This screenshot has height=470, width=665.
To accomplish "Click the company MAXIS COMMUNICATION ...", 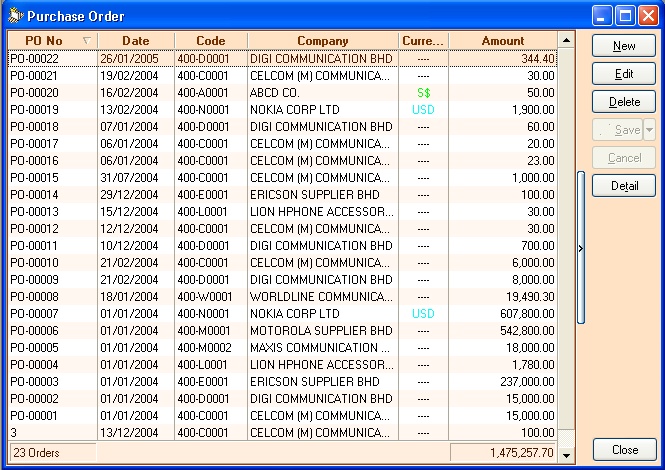I will click(x=319, y=347).
